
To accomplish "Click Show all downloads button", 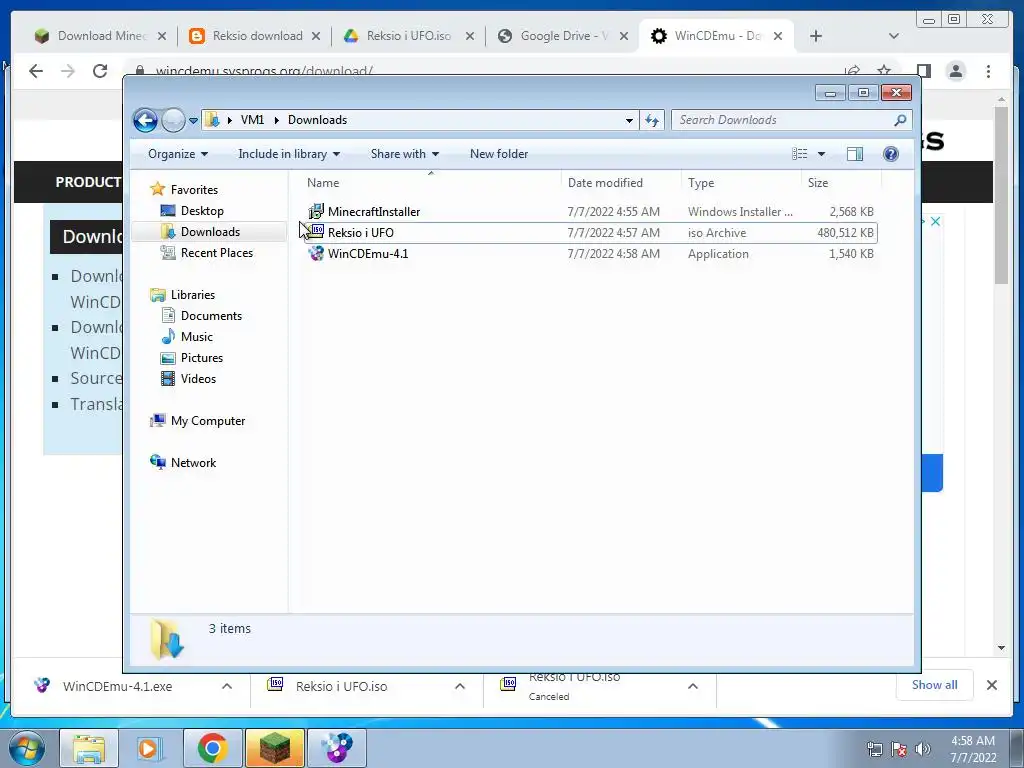I will [x=935, y=684].
